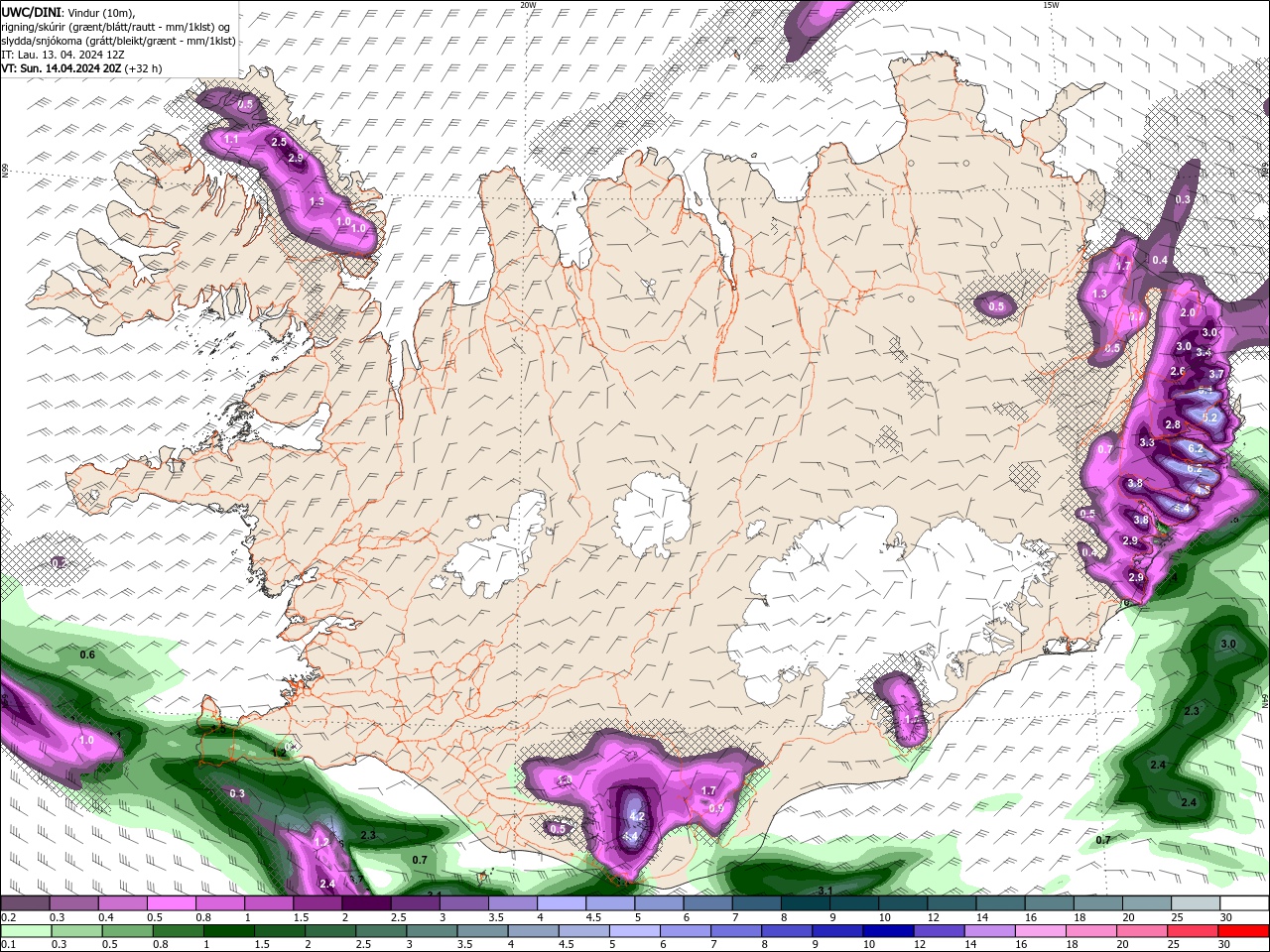Click the '20W' longitude label

pyautogui.click(x=528, y=5)
